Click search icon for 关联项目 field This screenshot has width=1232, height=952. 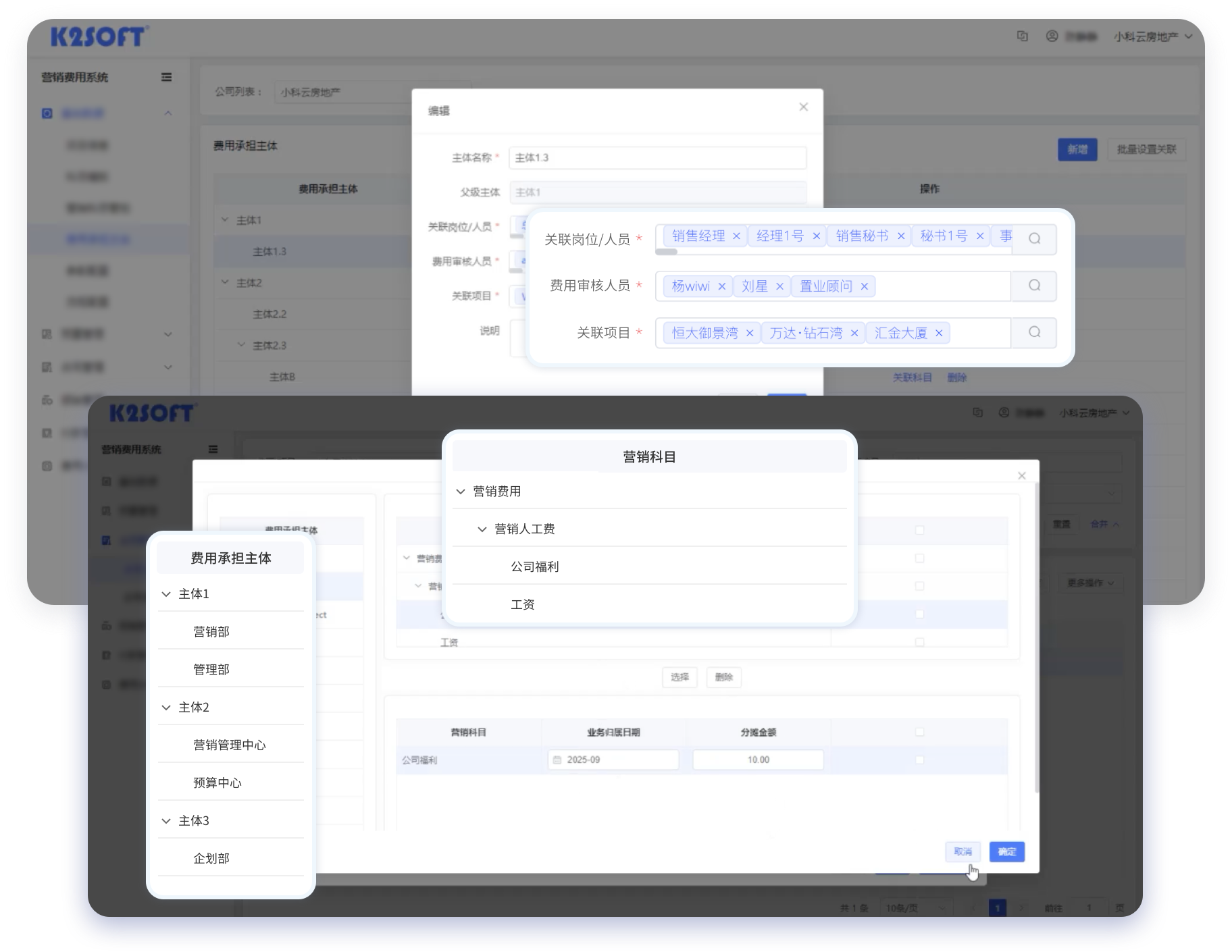pos(1034,332)
